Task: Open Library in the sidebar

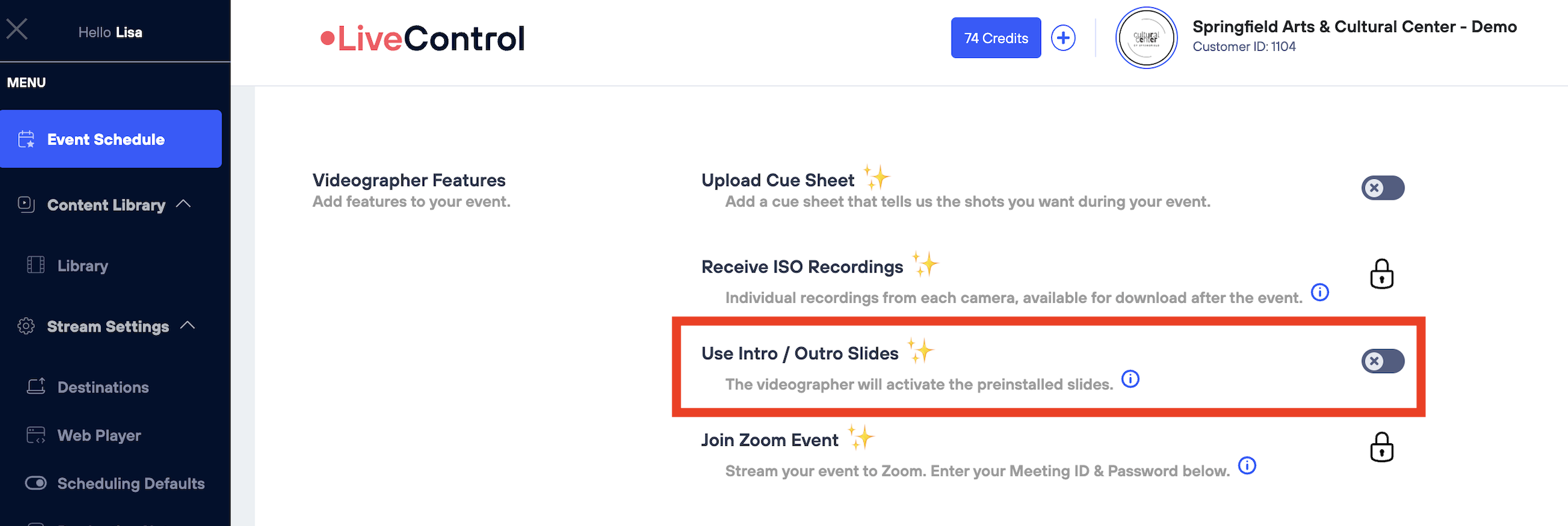Action: tap(82, 266)
